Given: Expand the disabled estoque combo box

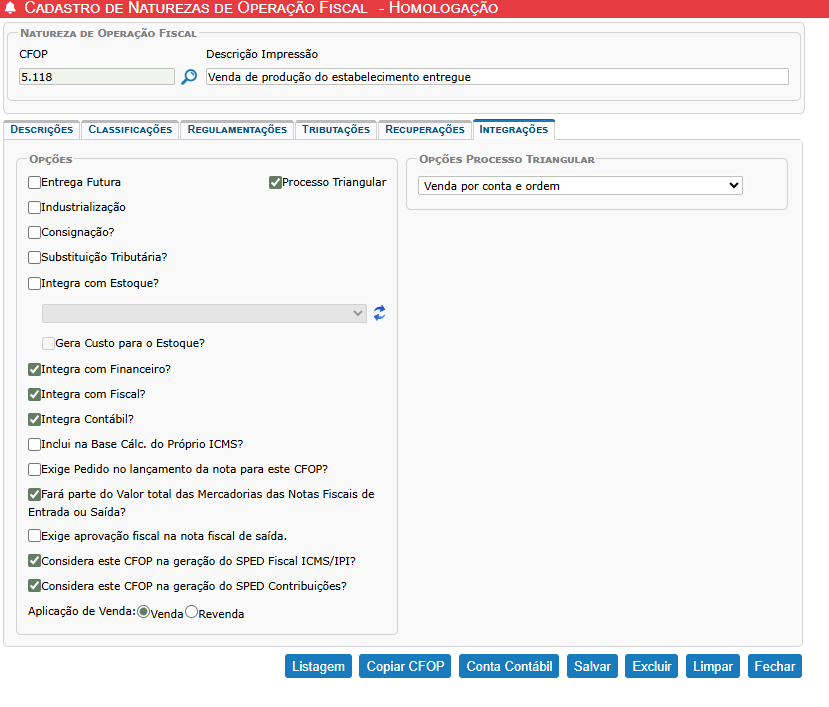Looking at the screenshot, I should (204, 313).
